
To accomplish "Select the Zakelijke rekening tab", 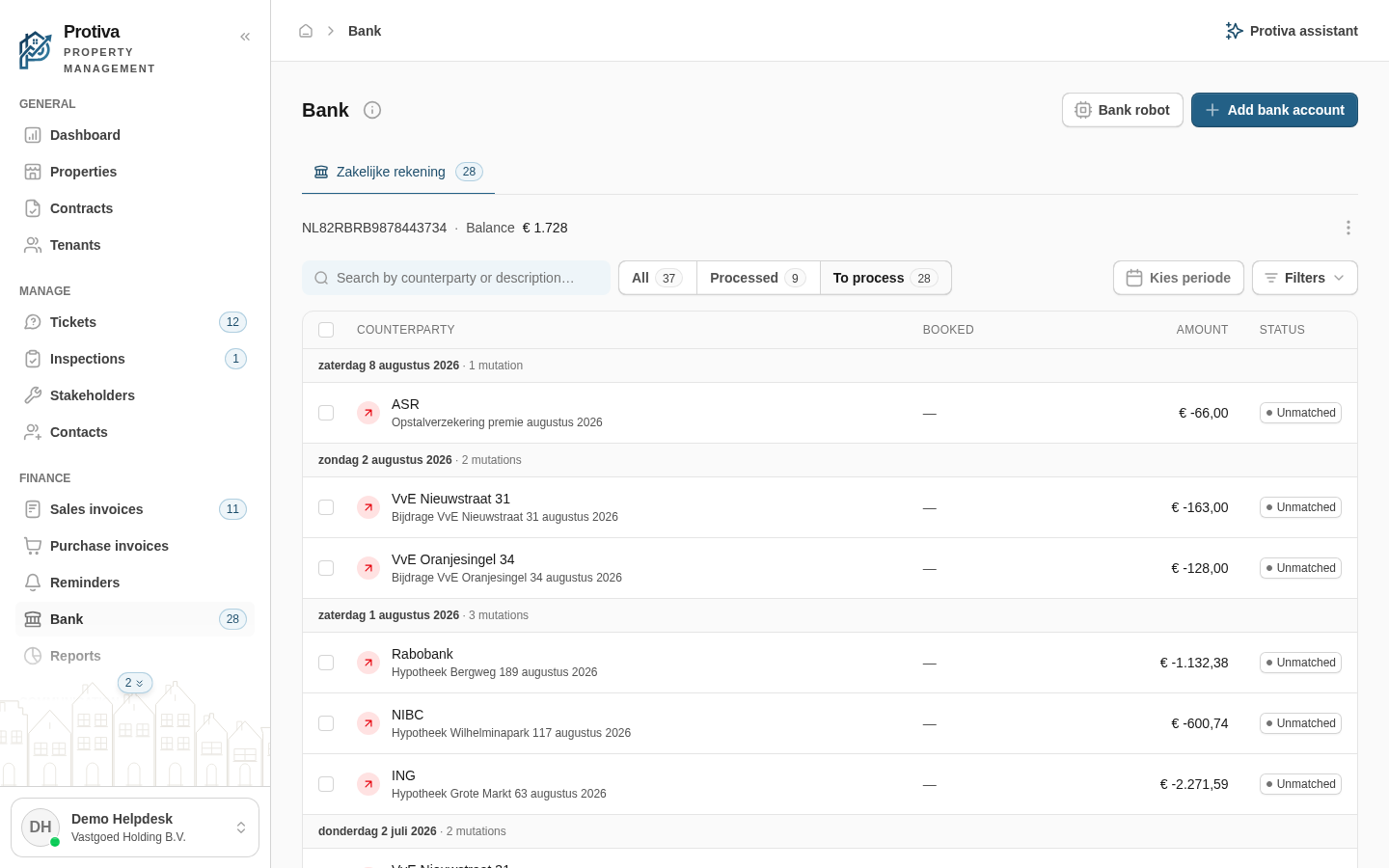I will (x=398, y=172).
